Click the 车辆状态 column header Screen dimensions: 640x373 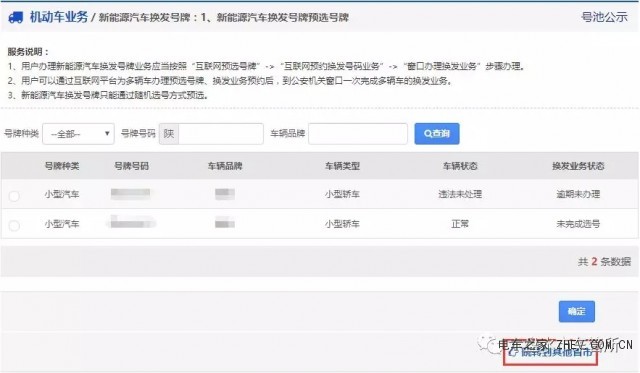point(460,166)
